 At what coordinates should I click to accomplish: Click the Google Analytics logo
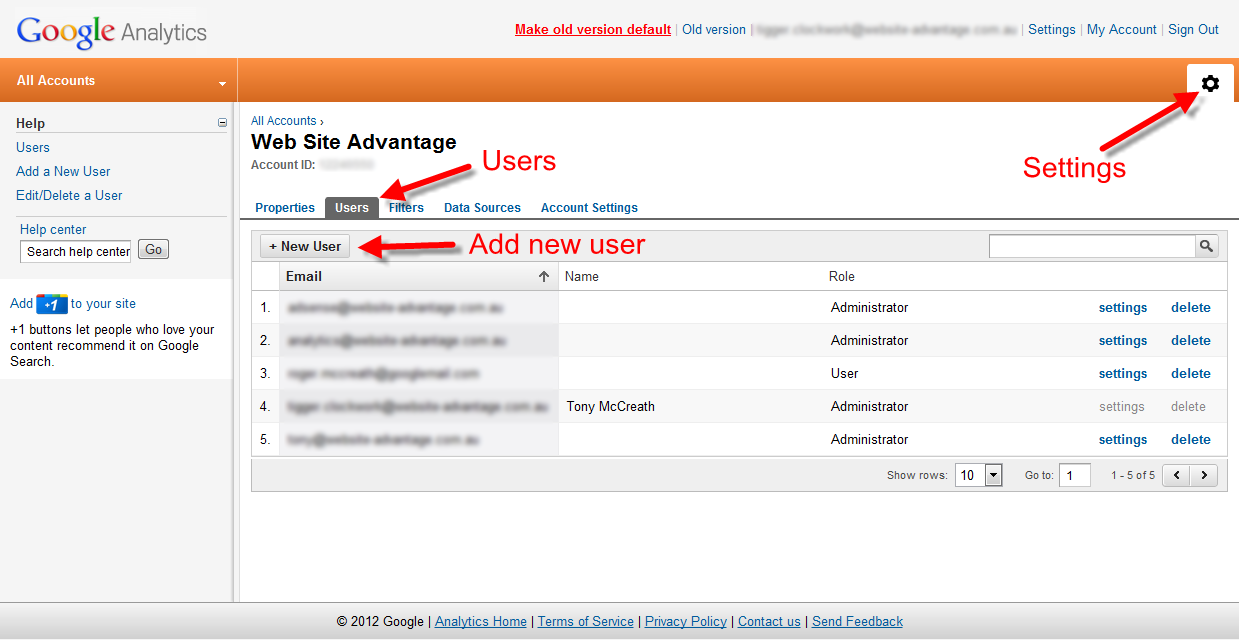click(x=112, y=32)
